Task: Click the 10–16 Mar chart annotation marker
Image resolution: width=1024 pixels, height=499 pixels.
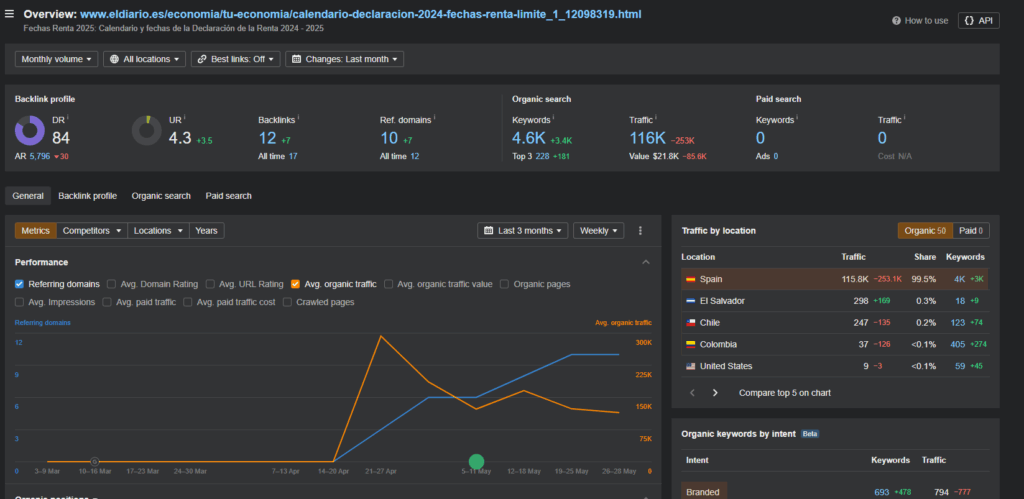Action: tap(94, 462)
